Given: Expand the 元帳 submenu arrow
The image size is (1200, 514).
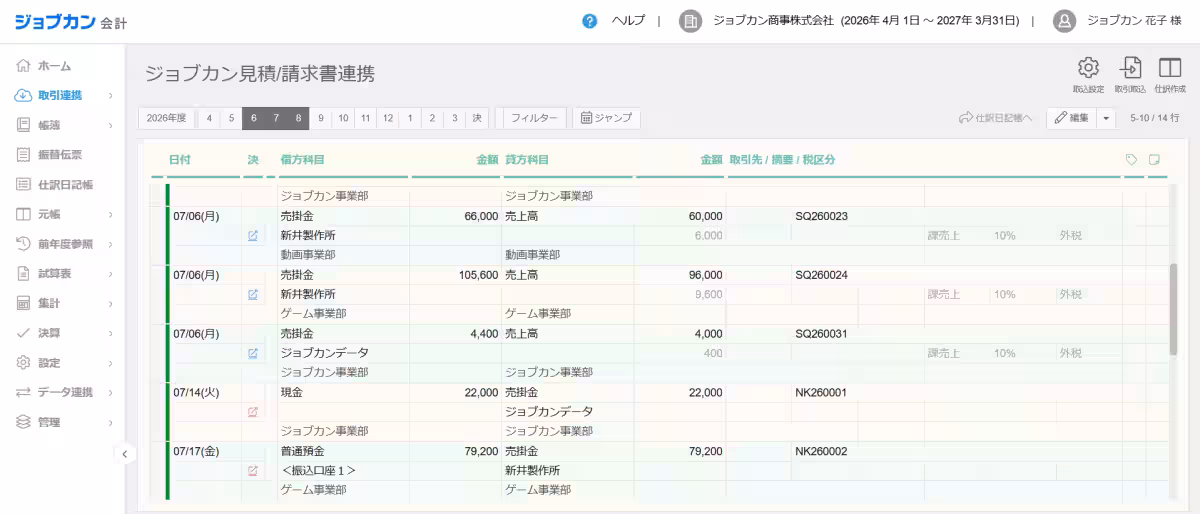Looking at the screenshot, I should pyautogui.click(x=110, y=214).
